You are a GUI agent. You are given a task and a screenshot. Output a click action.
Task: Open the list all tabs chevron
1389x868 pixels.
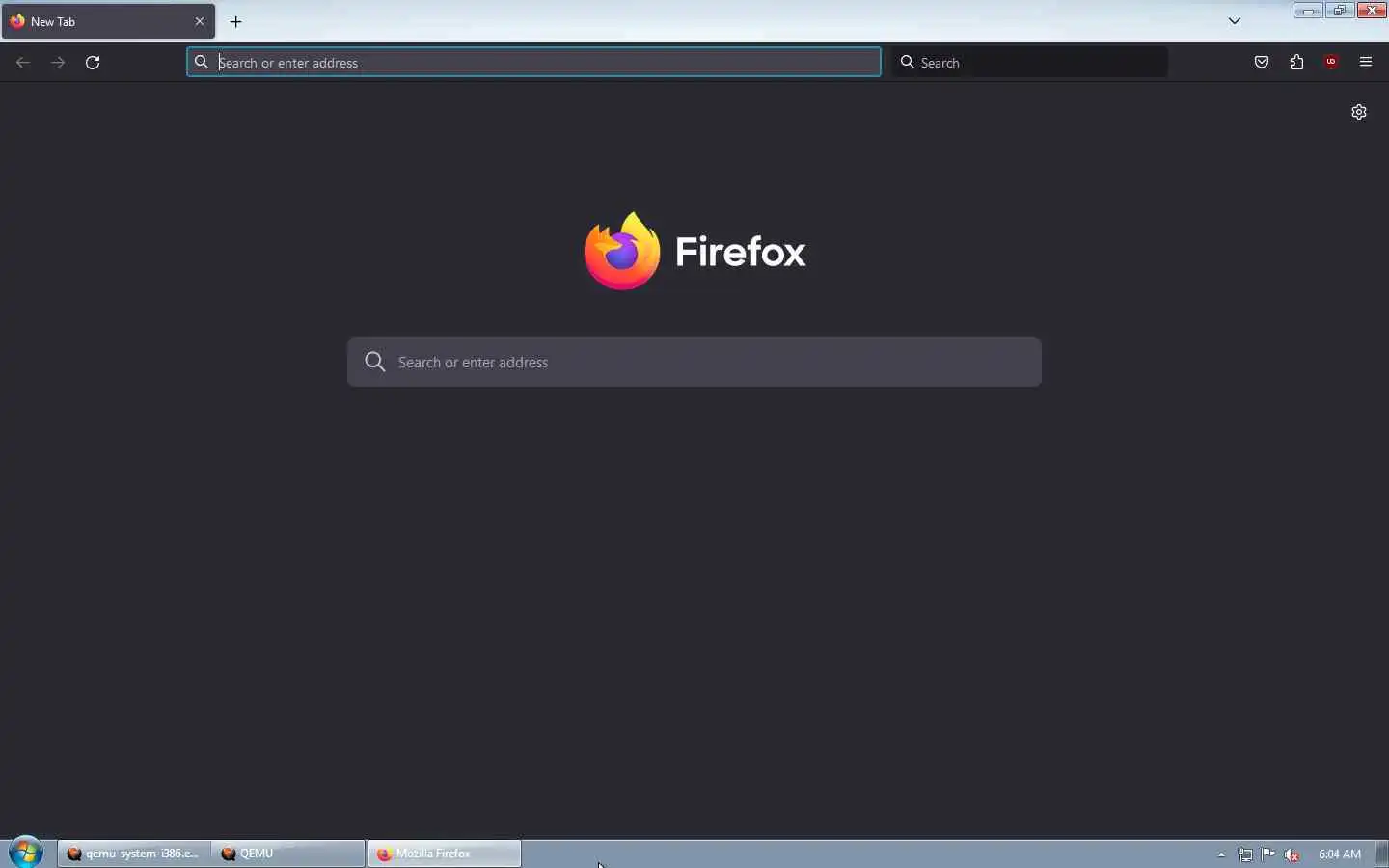(x=1235, y=21)
